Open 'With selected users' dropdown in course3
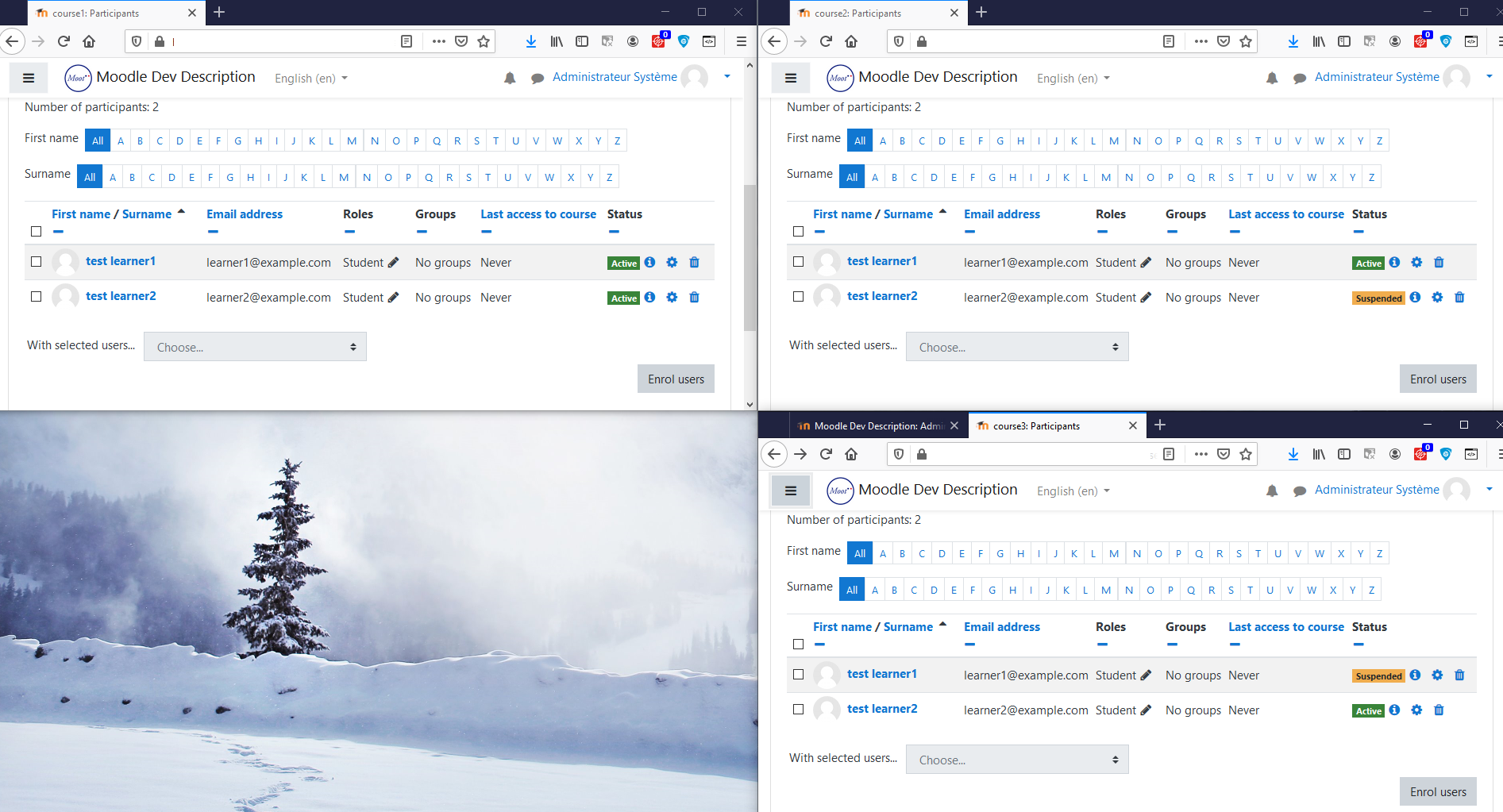Screen dimensions: 1503x812 click(x=1017, y=760)
